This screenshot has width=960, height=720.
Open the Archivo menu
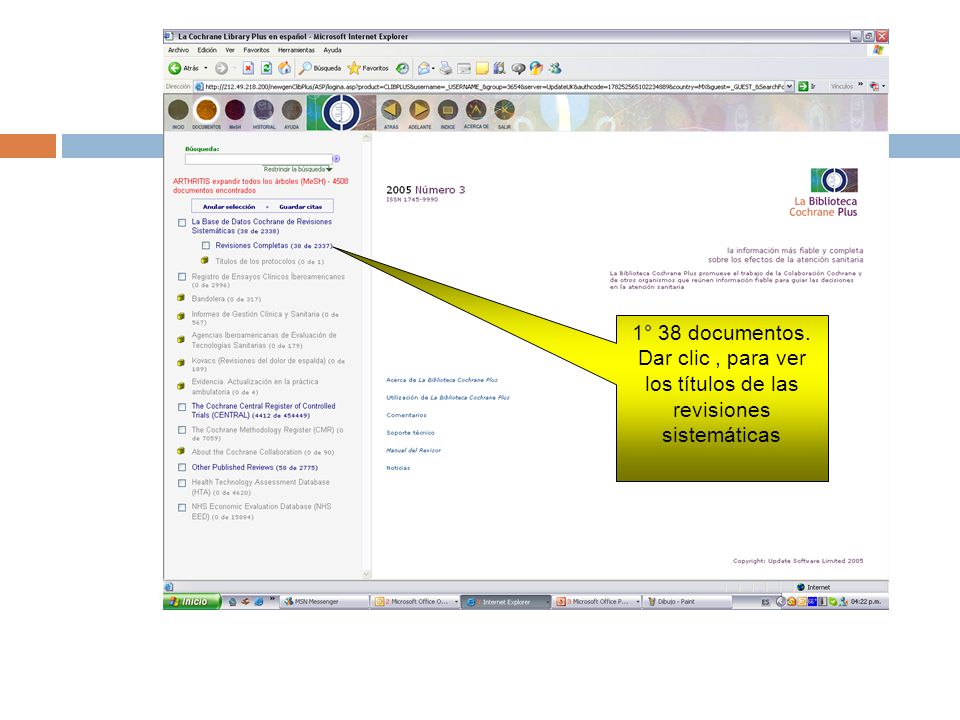[178, 50]
